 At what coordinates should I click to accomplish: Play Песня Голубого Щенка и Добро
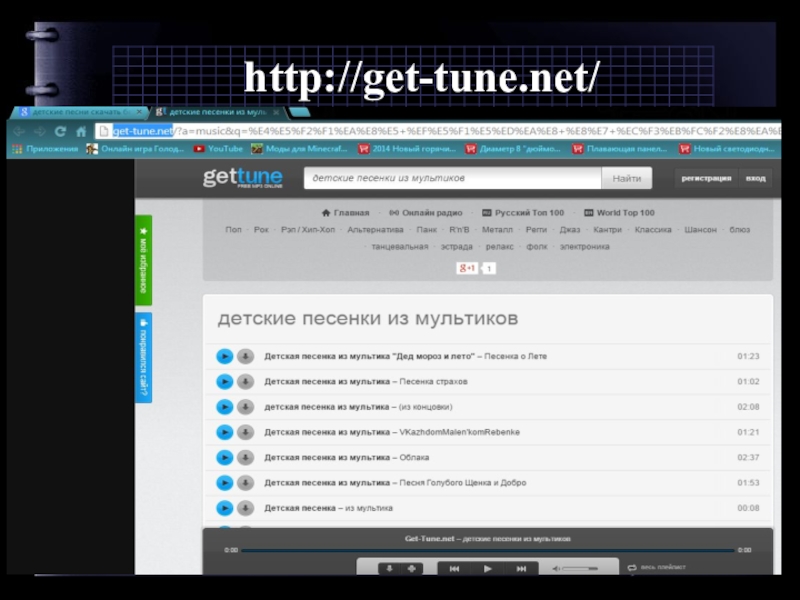(x=224, y=483)
